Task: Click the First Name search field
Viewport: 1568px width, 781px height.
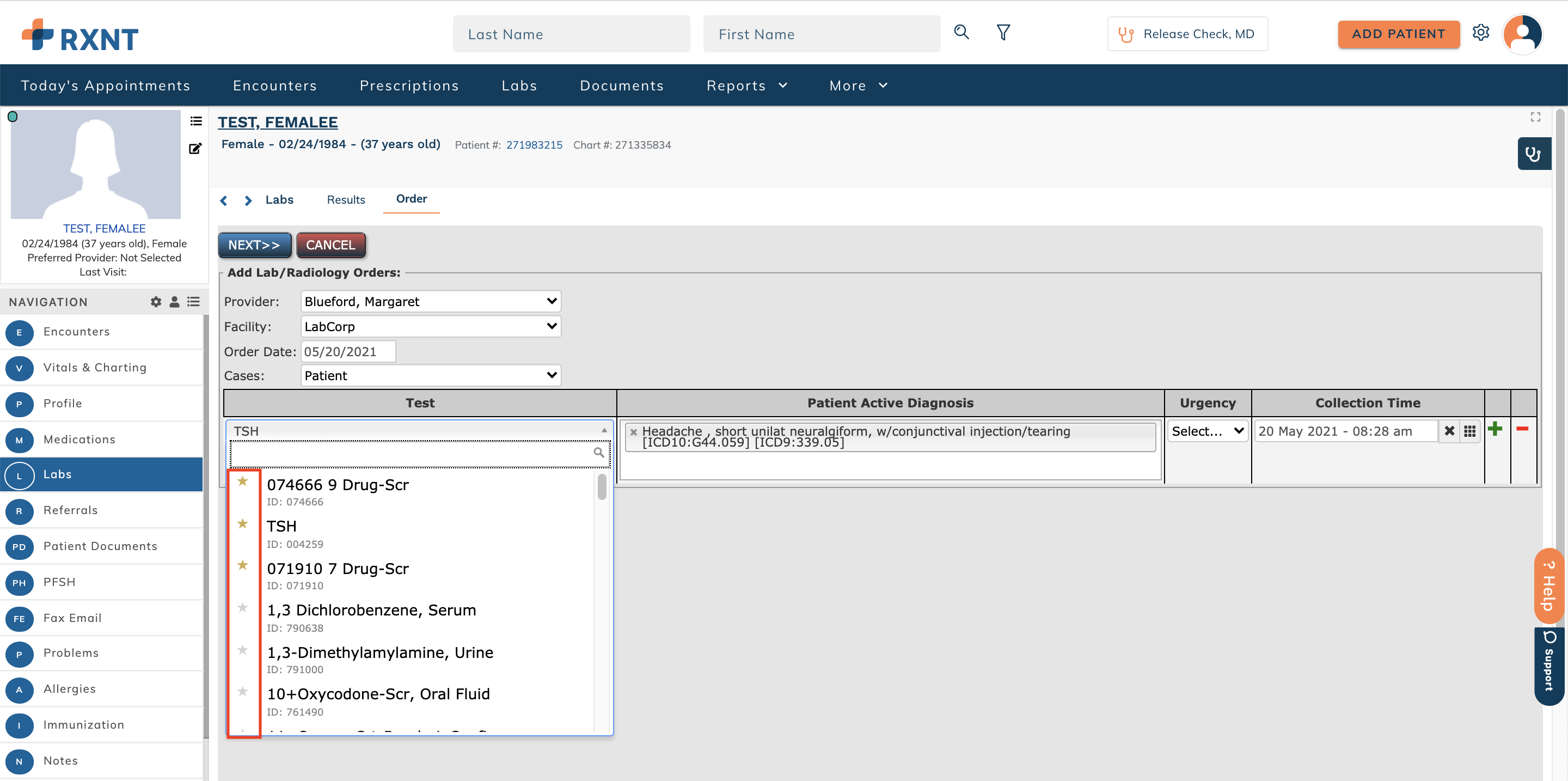Action: (821, 34)
